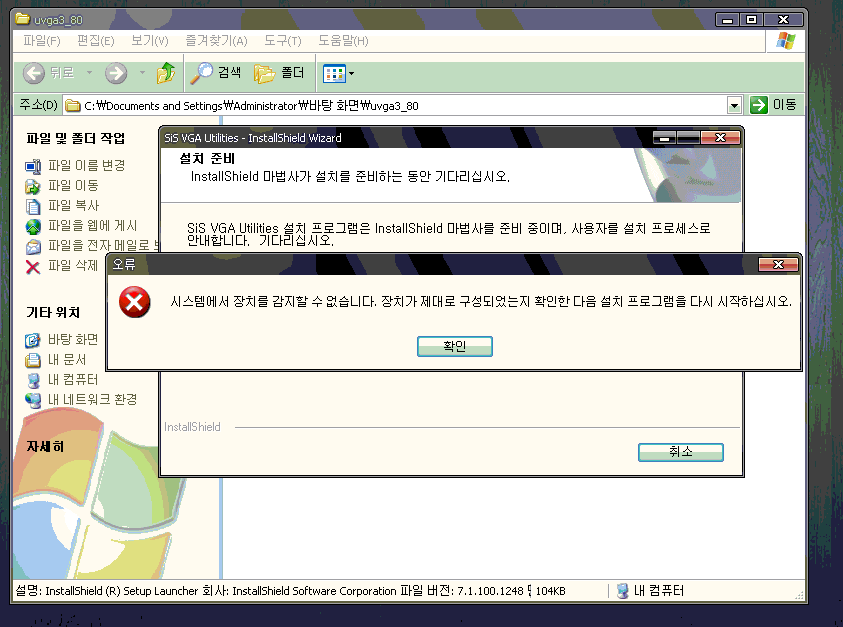
Task: Click the folder icon in the address bar
Action: pyautogui.click(x=73, y=105)
